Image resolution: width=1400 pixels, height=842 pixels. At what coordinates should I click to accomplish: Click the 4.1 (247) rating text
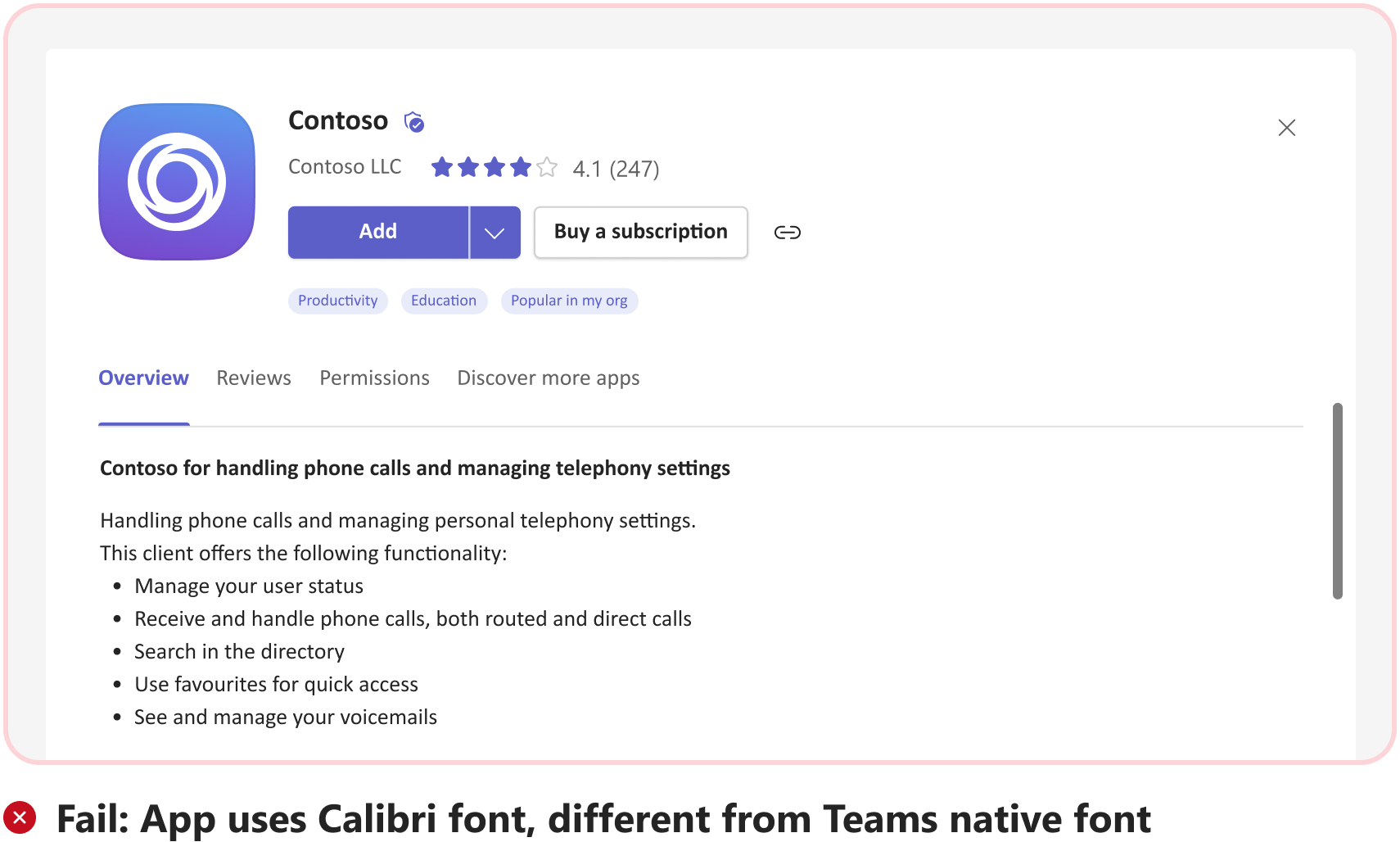pos(616,169)
